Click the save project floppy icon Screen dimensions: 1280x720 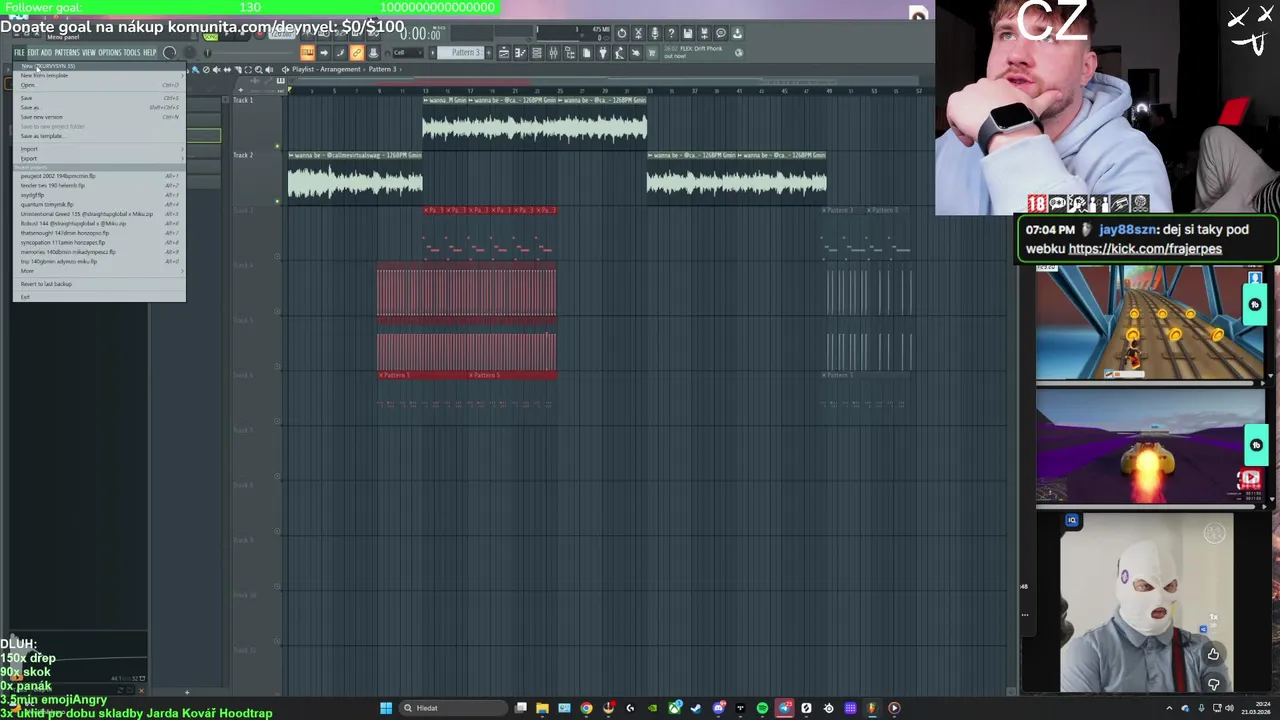[687, 34]
